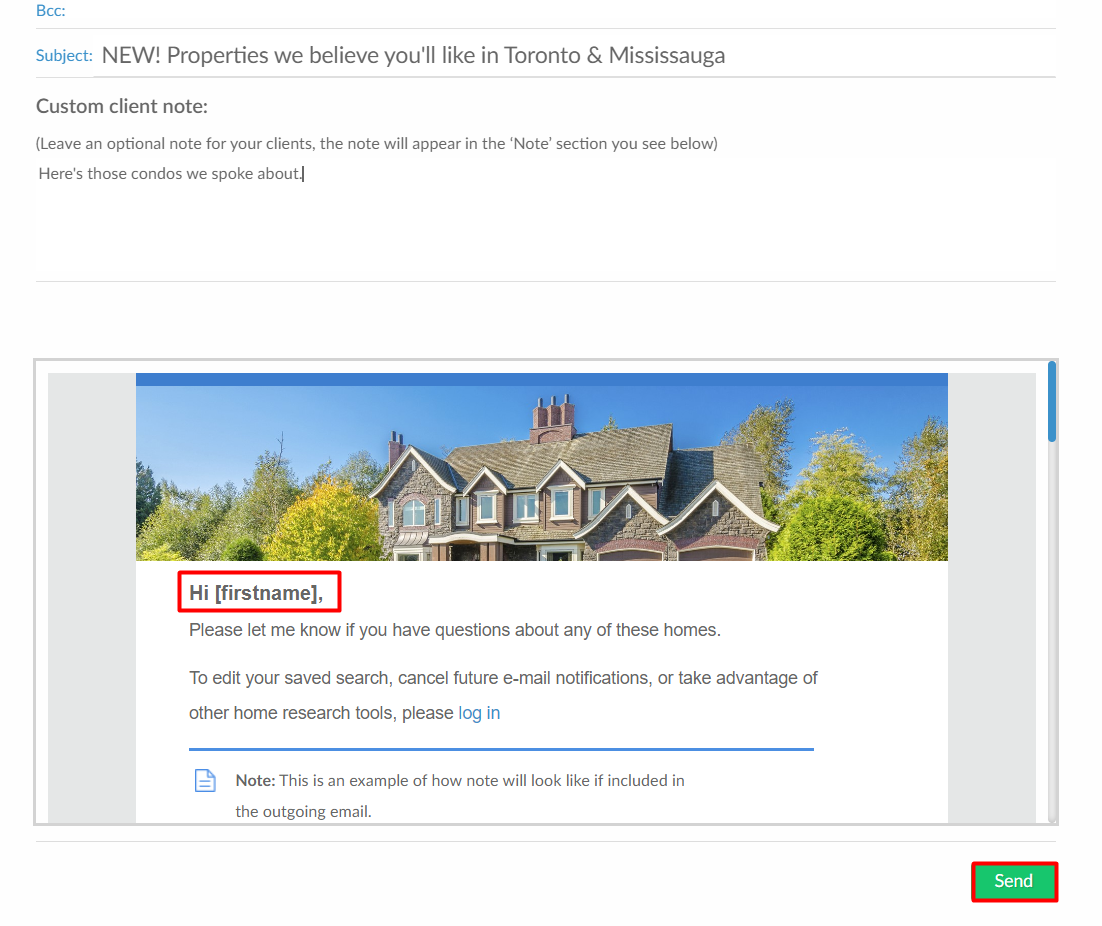Click into the Bcc field
1102x926 pixels.
(562, 11)
